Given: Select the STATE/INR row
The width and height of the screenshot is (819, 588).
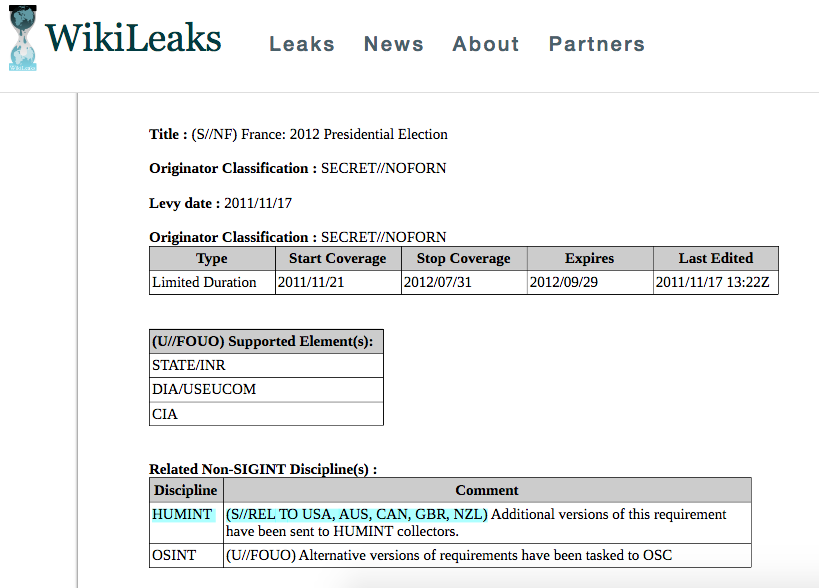Looking at the screenshot, I should click(266, 366).
